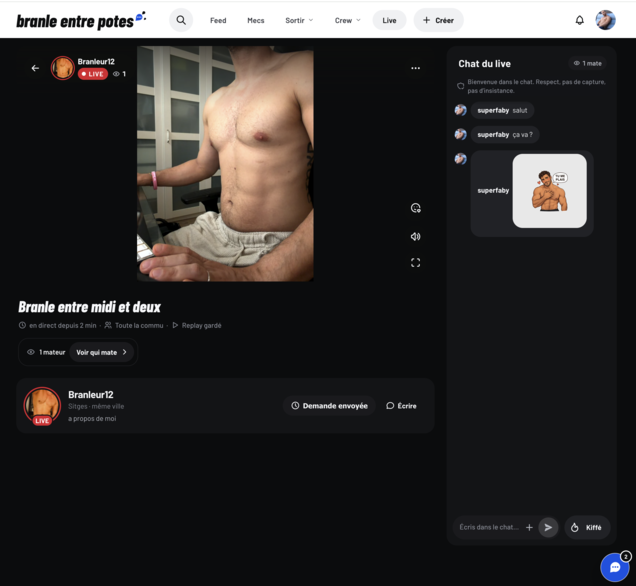Click 'Sitges · même ville' location text
This screenshot has width=636, height=586.
(x=96, y=406)
